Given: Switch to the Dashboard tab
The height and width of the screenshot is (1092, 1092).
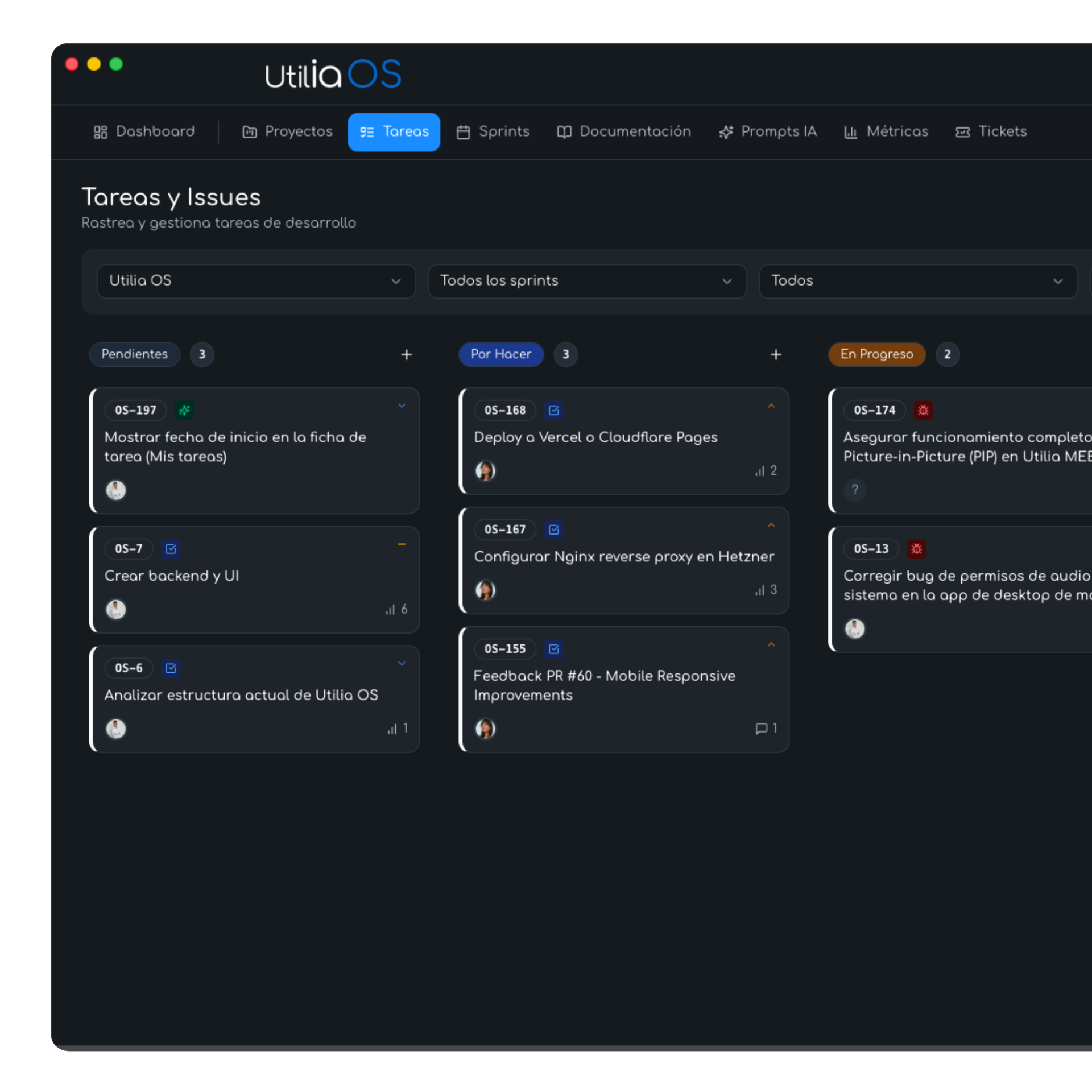Looking at the screenshot, I should [144, 131].
